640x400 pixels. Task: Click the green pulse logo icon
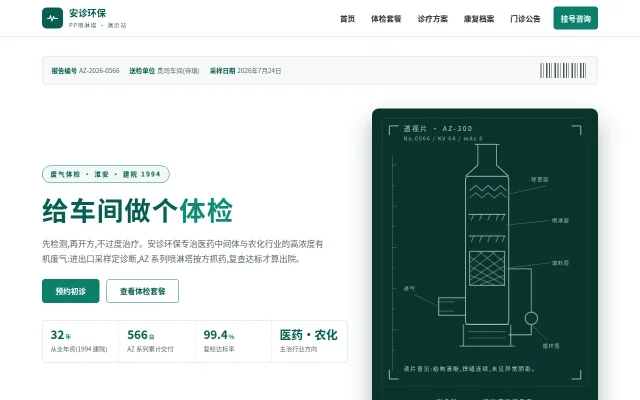52,18
